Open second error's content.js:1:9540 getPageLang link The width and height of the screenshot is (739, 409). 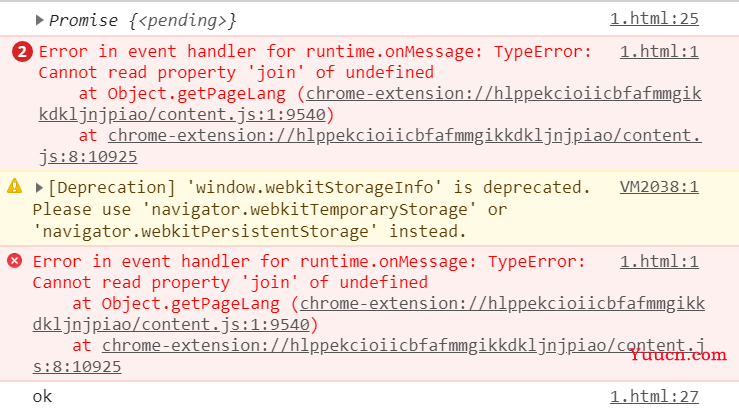(369, 314)
